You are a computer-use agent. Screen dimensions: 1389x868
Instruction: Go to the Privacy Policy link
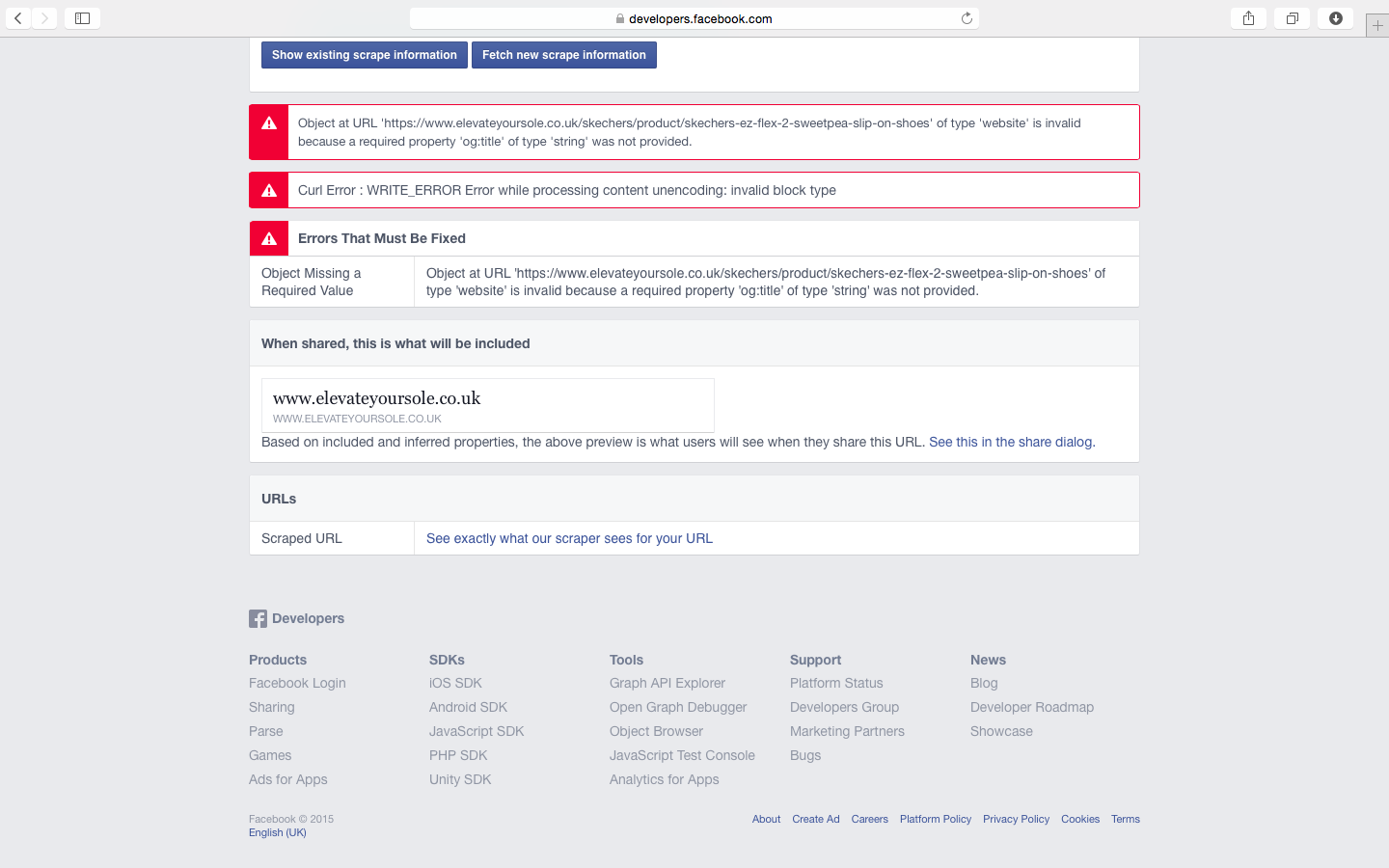point(1016,819)
